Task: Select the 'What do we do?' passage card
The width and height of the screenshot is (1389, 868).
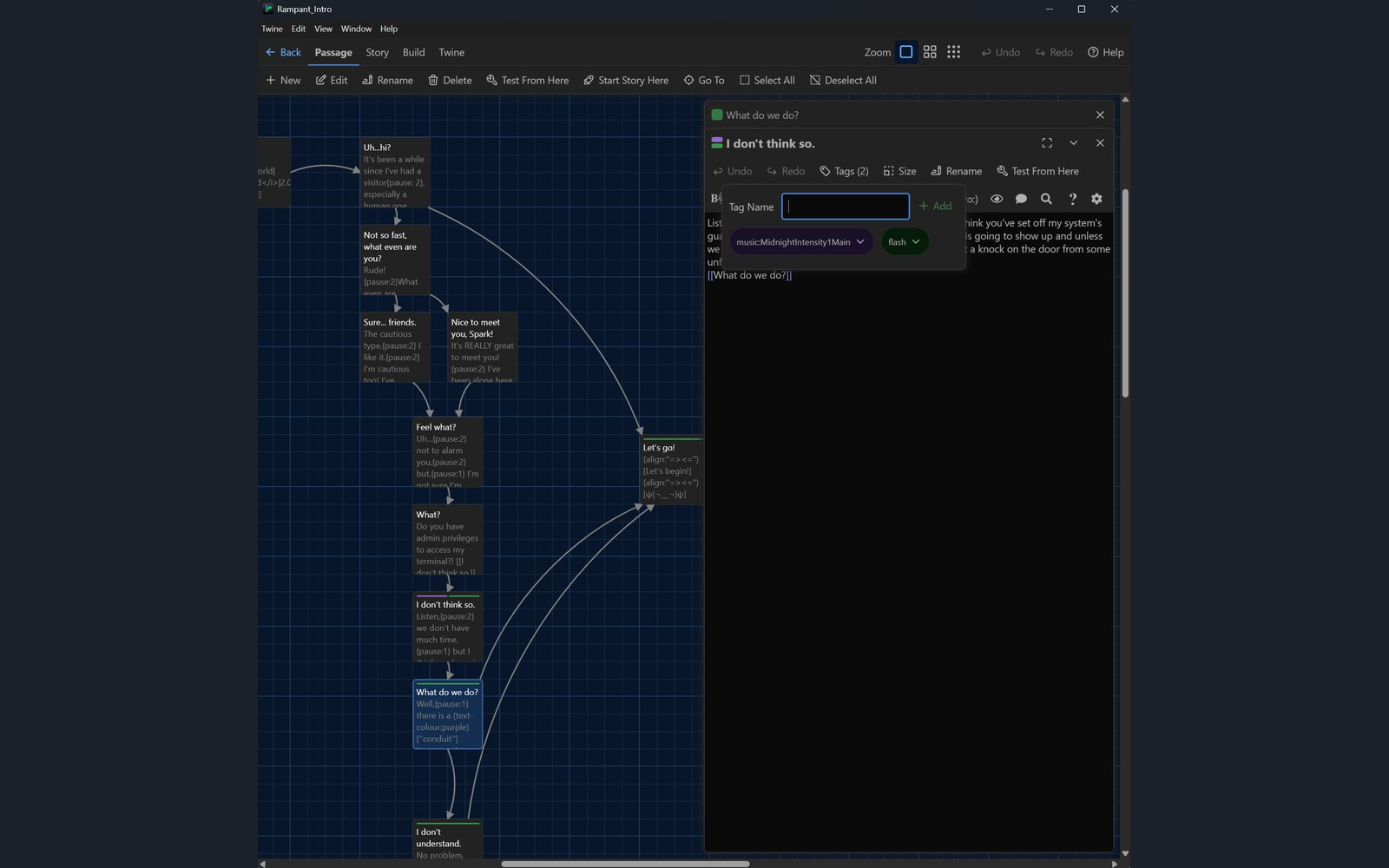Action: tap(448, 714)
